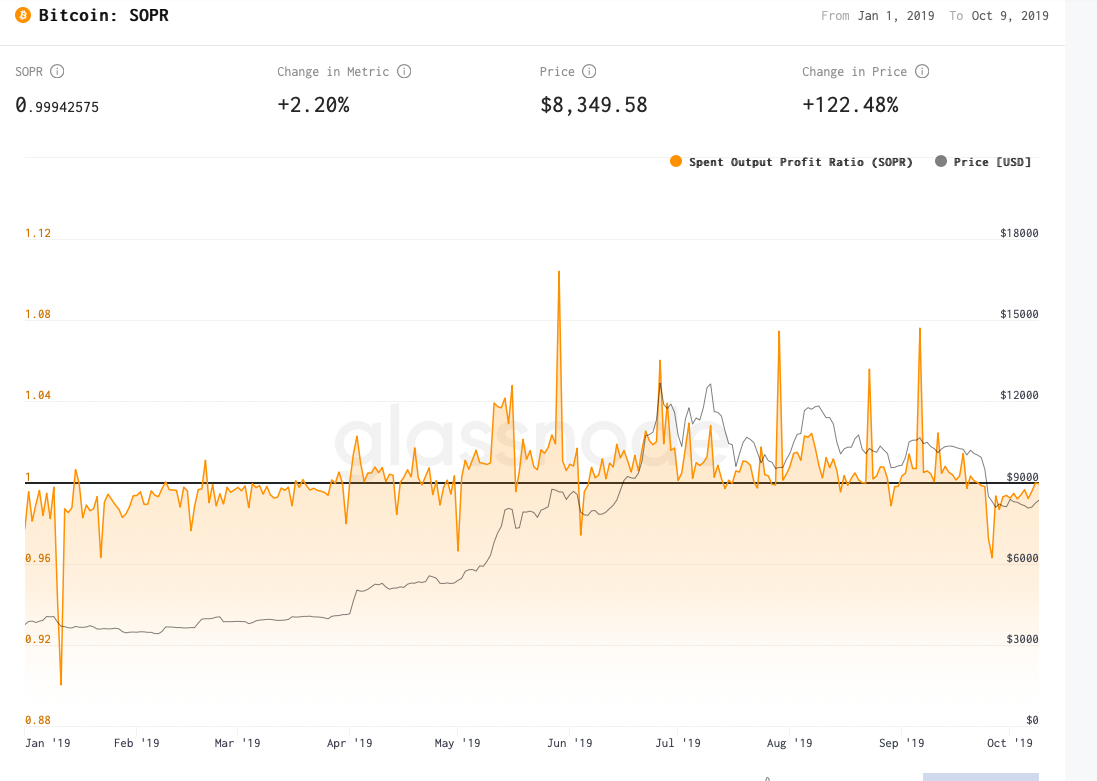Image resolution: width=1097 pixels, height=781 pixels.
Task: Click the Change in Metric label text
Action: tap(333, 71)
